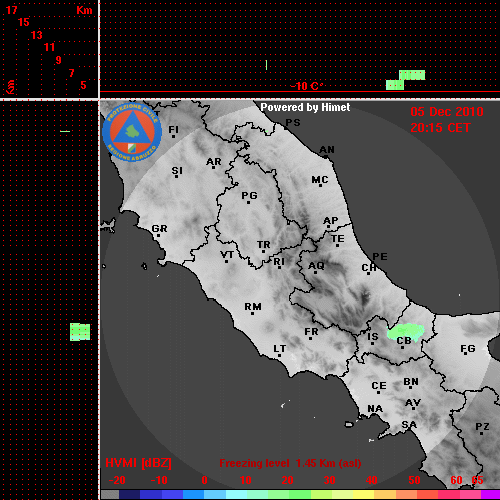This screenshot has width=500, height=500.
Task: Click the PG city marker
Action: click(x=248, y=202)
